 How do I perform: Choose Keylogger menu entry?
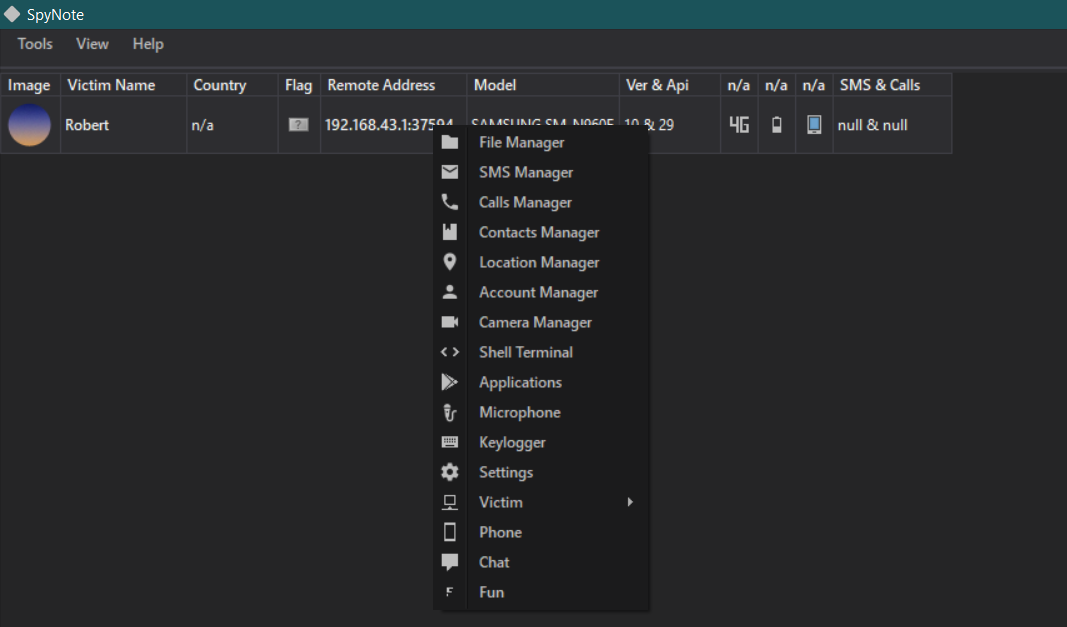click(542, 442)
